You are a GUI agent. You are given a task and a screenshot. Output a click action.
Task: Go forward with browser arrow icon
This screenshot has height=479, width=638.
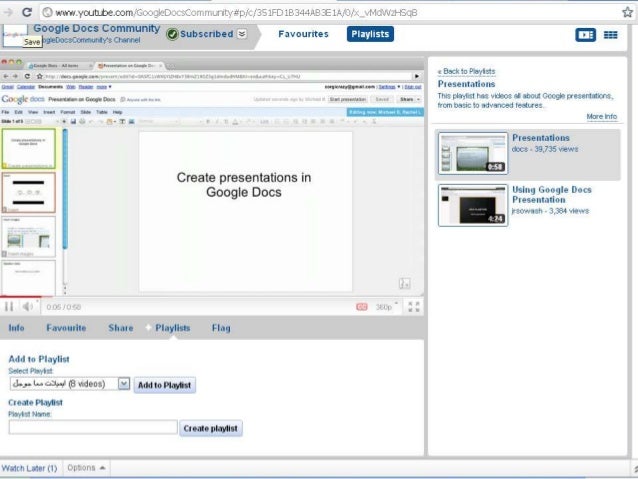[8, 12]
